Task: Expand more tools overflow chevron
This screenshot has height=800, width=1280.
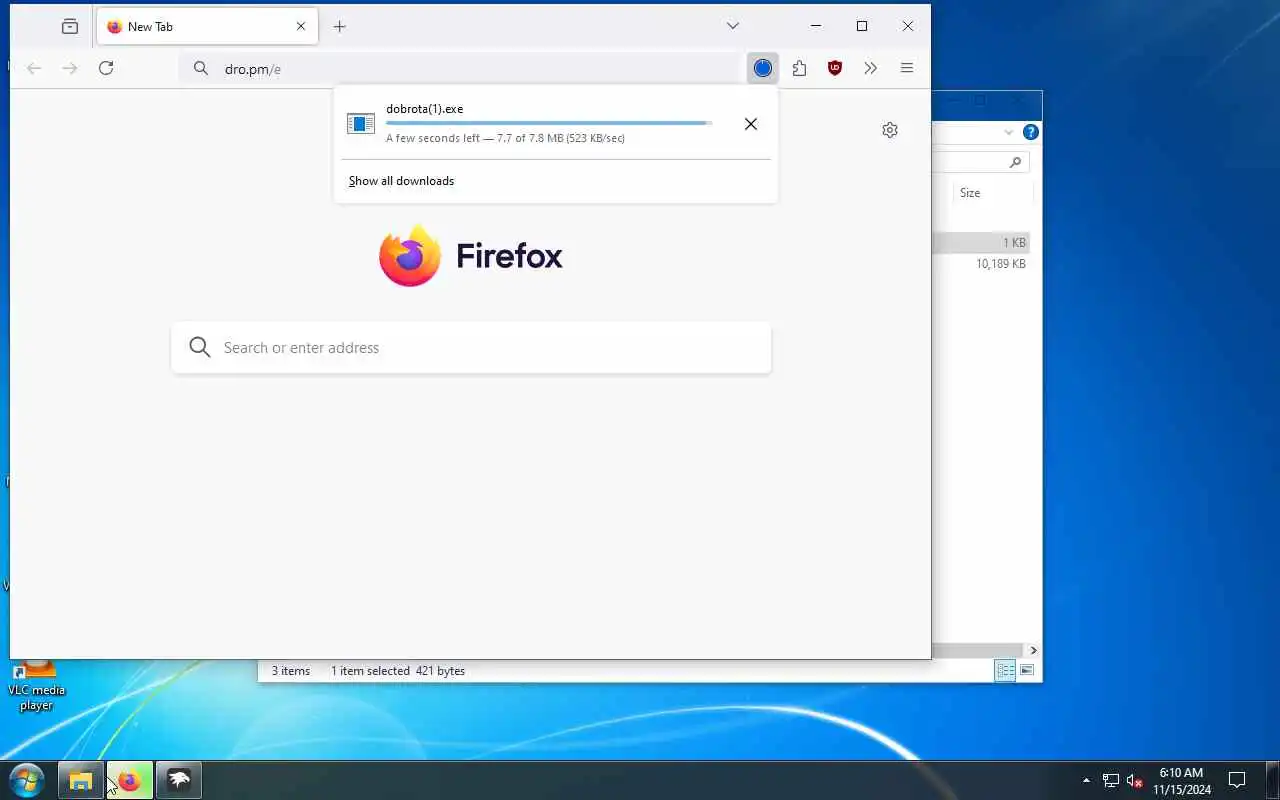Action: point(871,68)
